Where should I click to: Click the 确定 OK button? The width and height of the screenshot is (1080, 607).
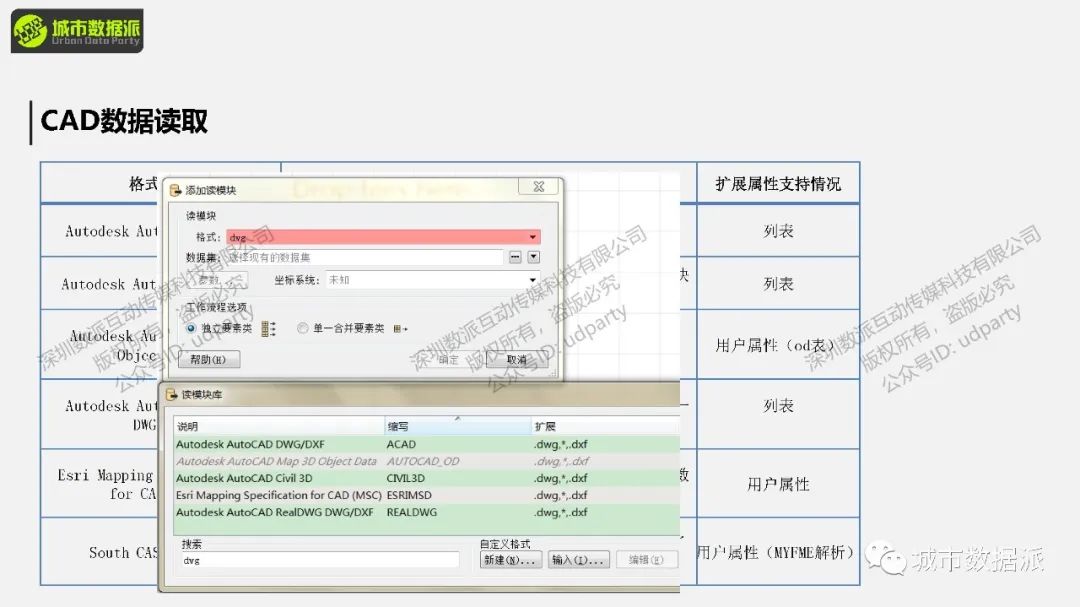tap(448, 360)
